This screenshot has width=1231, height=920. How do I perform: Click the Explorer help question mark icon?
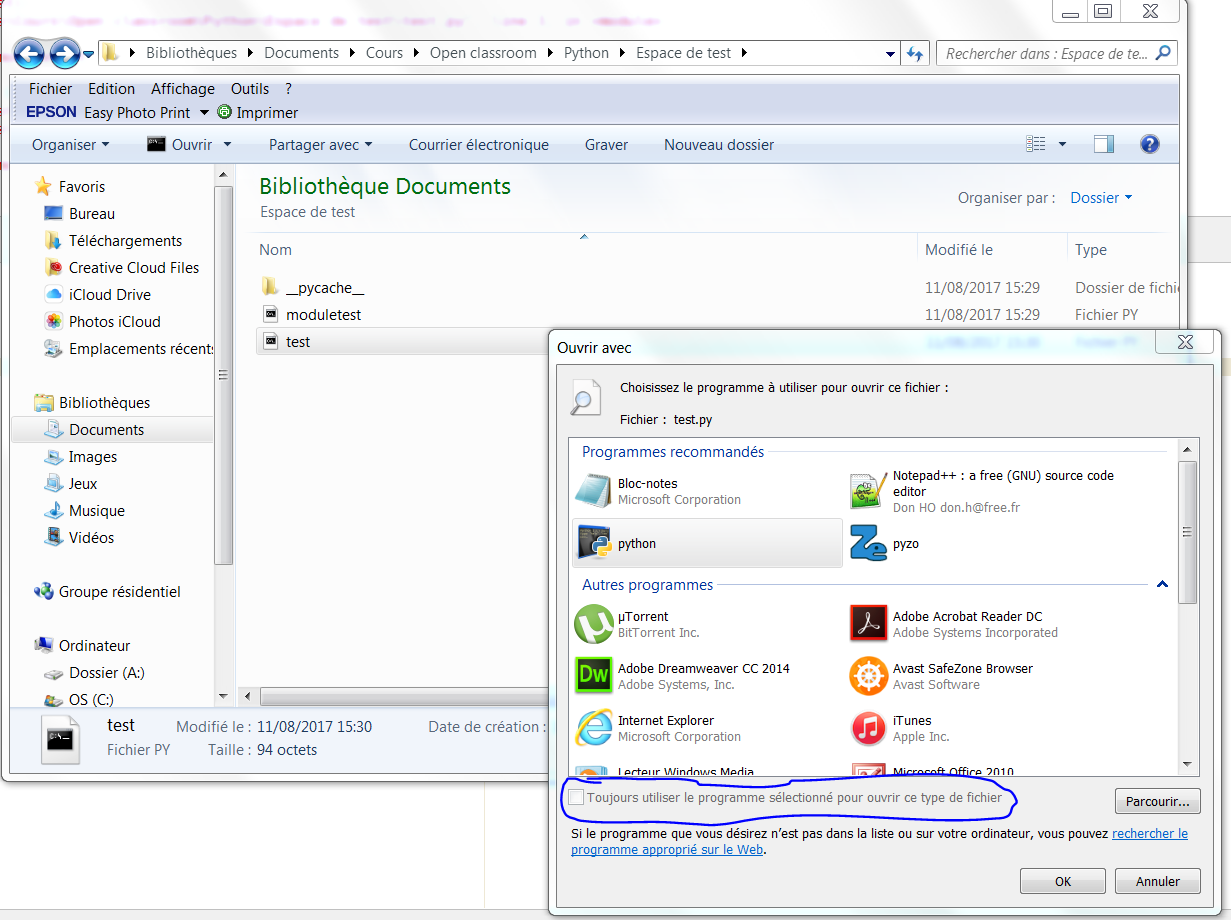1149,145
